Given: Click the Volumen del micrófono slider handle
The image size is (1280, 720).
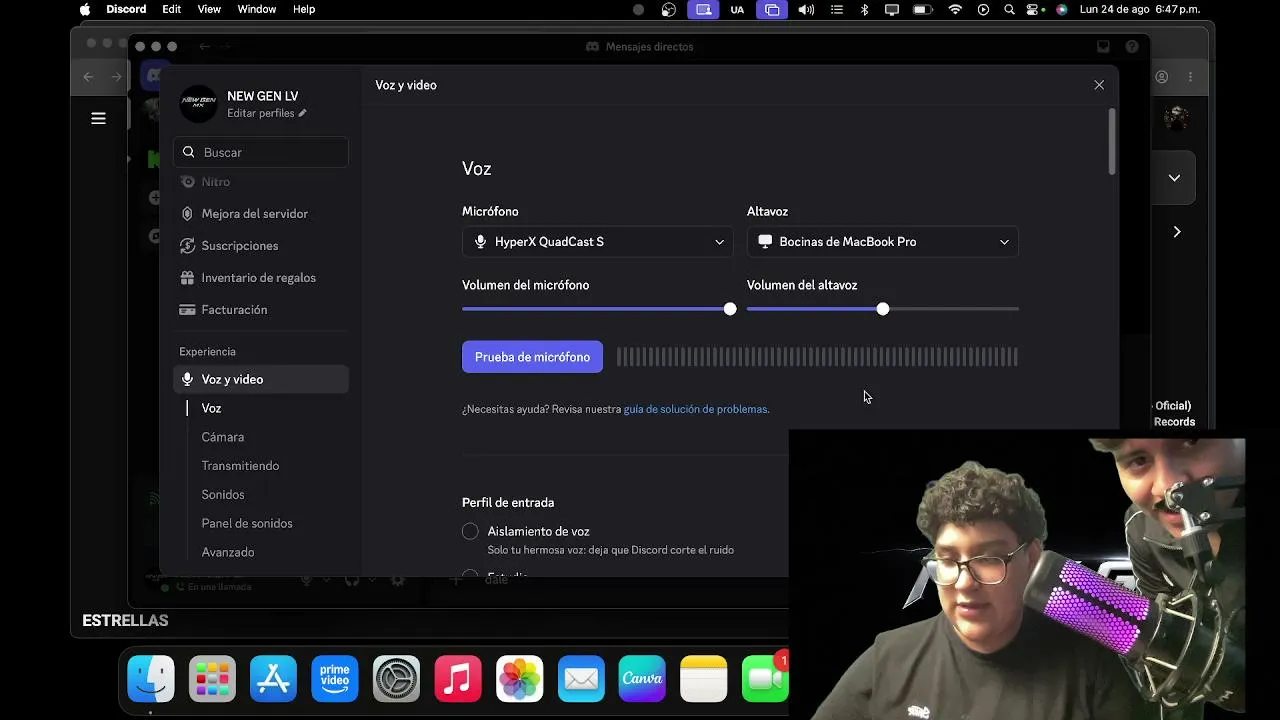Looking at the screenshot, I should 730,309.
